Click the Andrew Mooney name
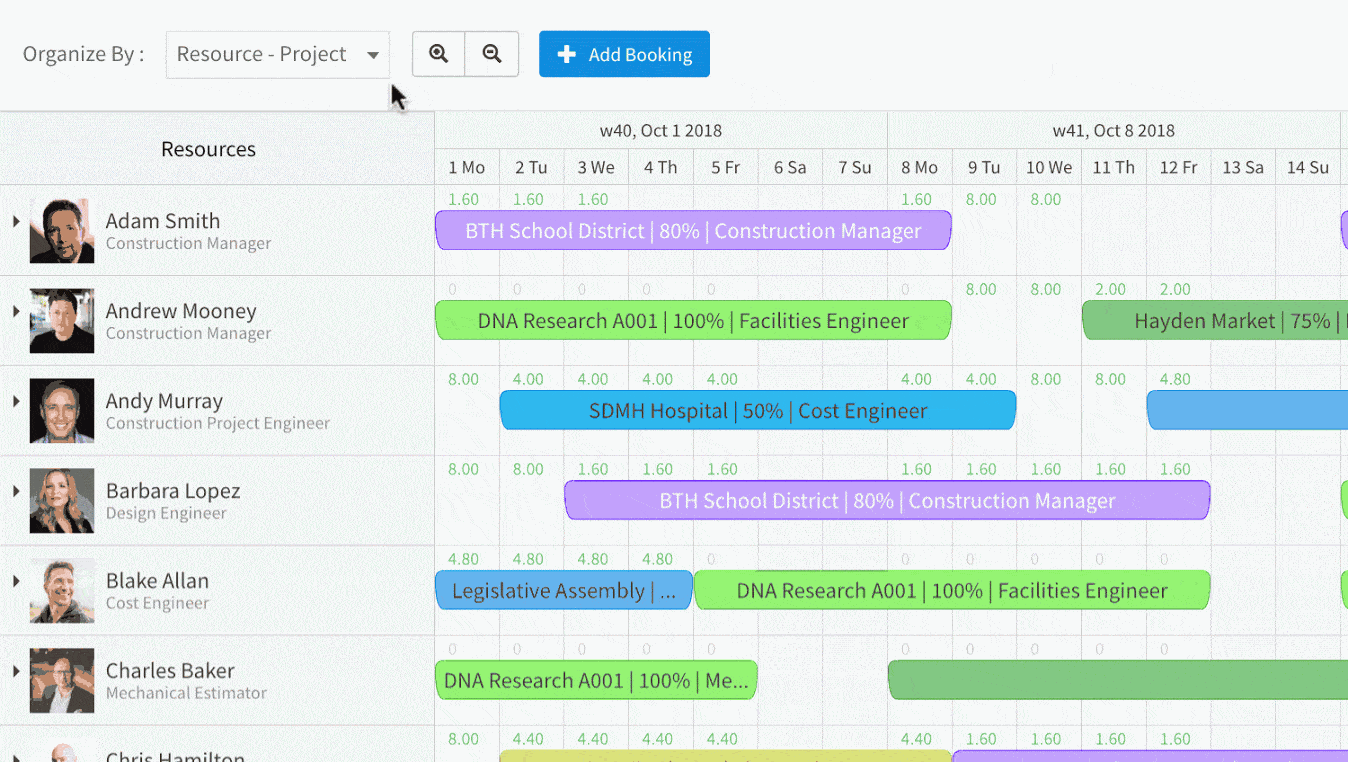The height and width of the screenshot is (762, 1348). click(181, 311)
